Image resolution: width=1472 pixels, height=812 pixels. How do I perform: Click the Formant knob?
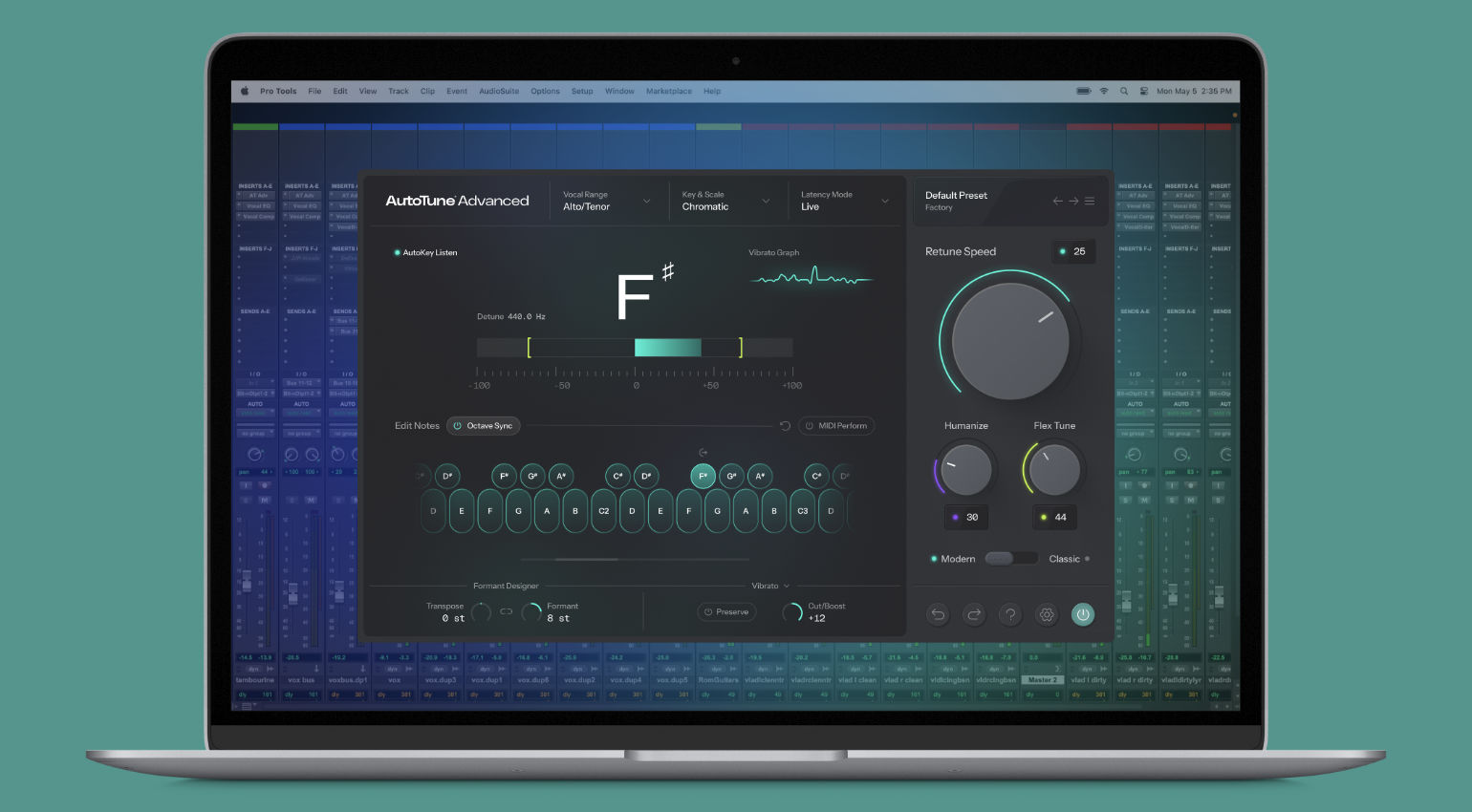pyautogui.click(x=530, y=612)
